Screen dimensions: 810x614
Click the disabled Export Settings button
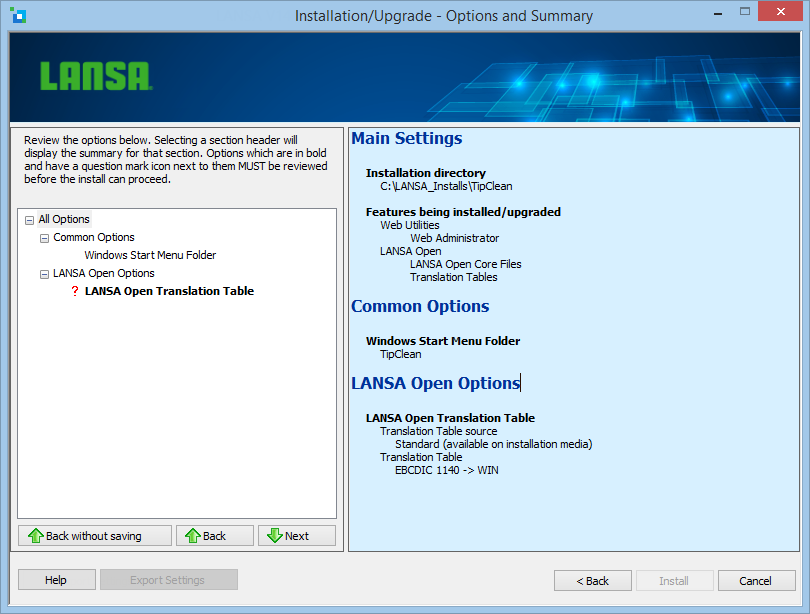[169, 580]
